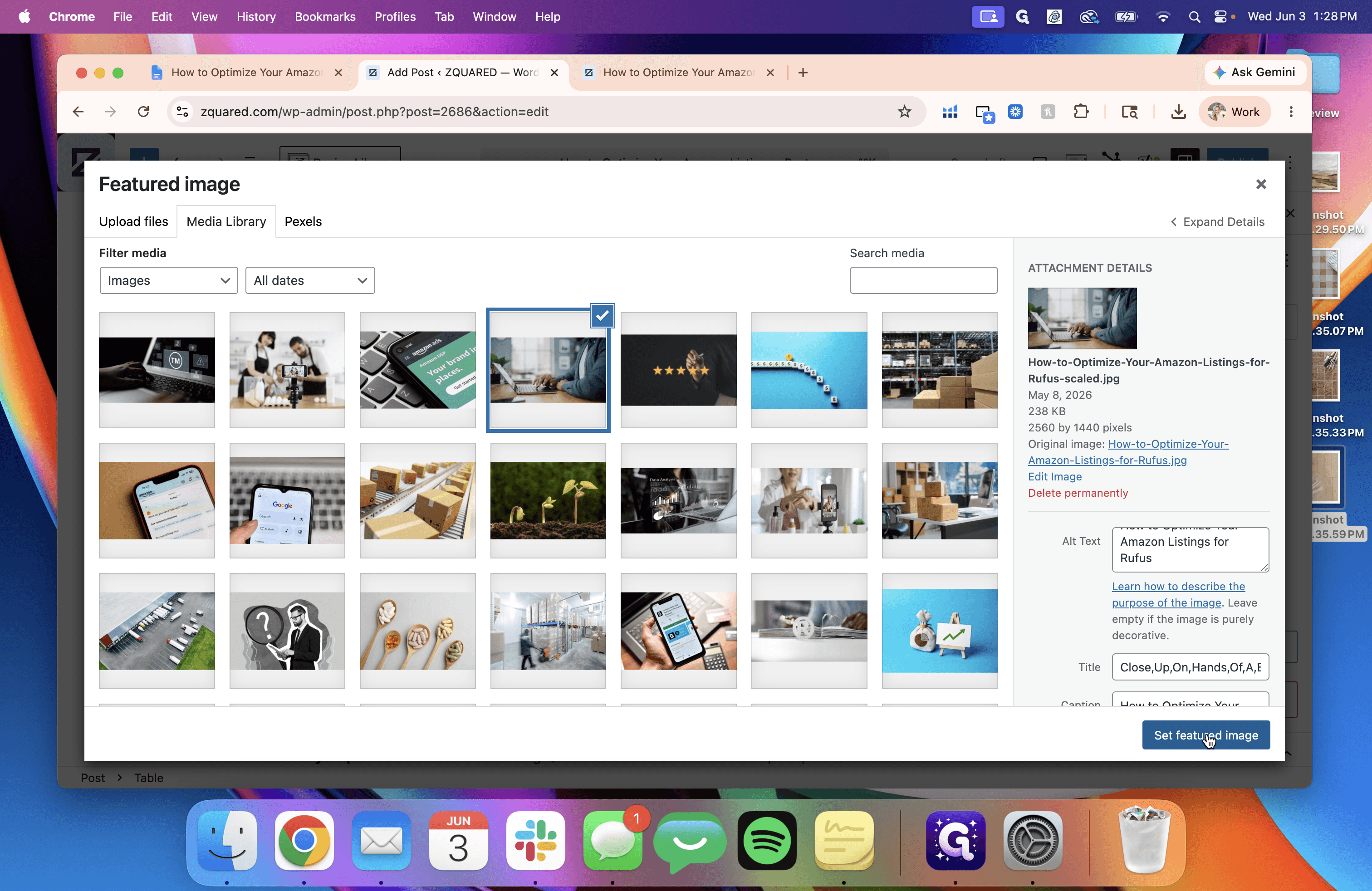Open Spotify from the dock

tap(767, 840)
